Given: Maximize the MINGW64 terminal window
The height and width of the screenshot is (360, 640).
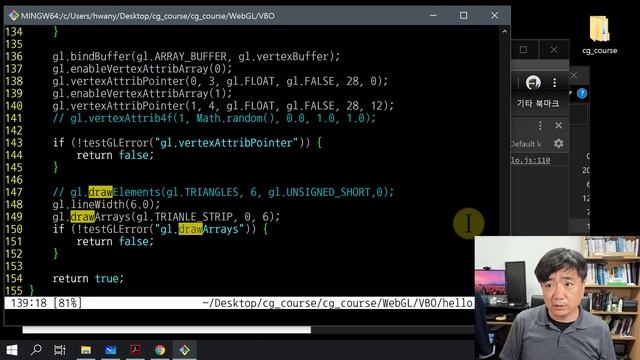Looking at the screenshot, I should point(463,16).
